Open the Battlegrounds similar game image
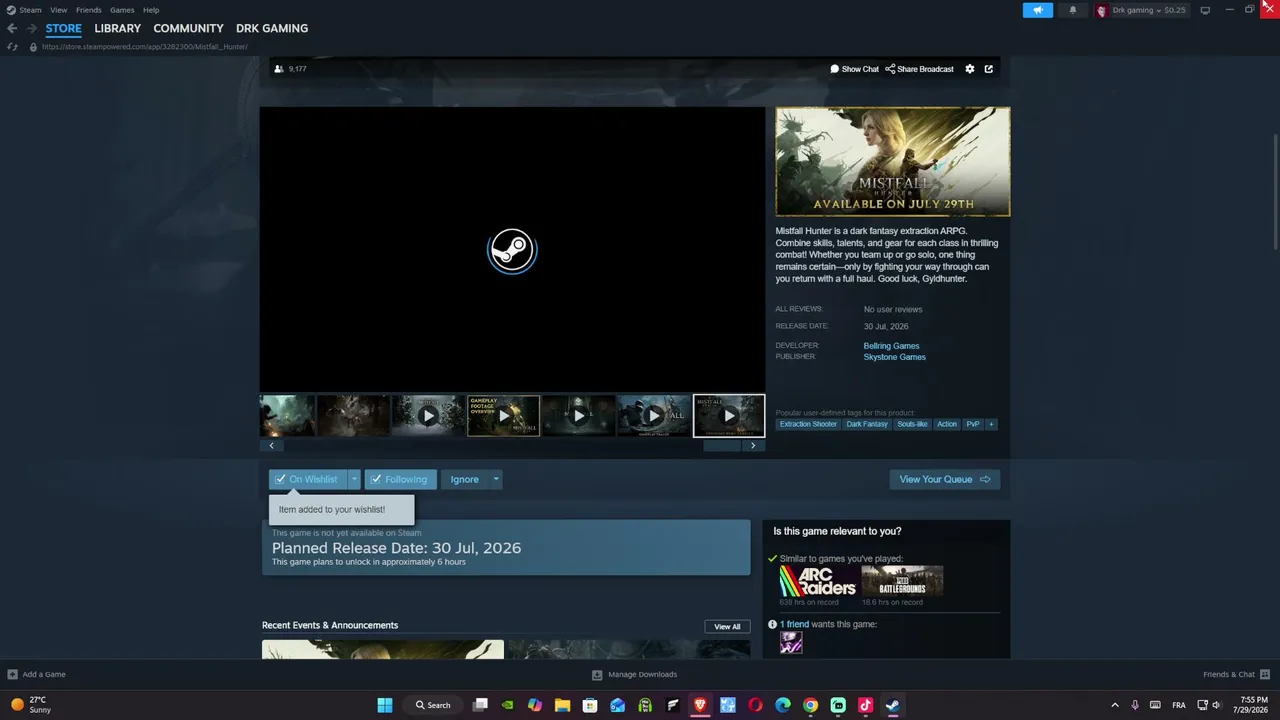Image resolution: width=1280 pixels, height=720 pixels. click(x=902, y=581)
